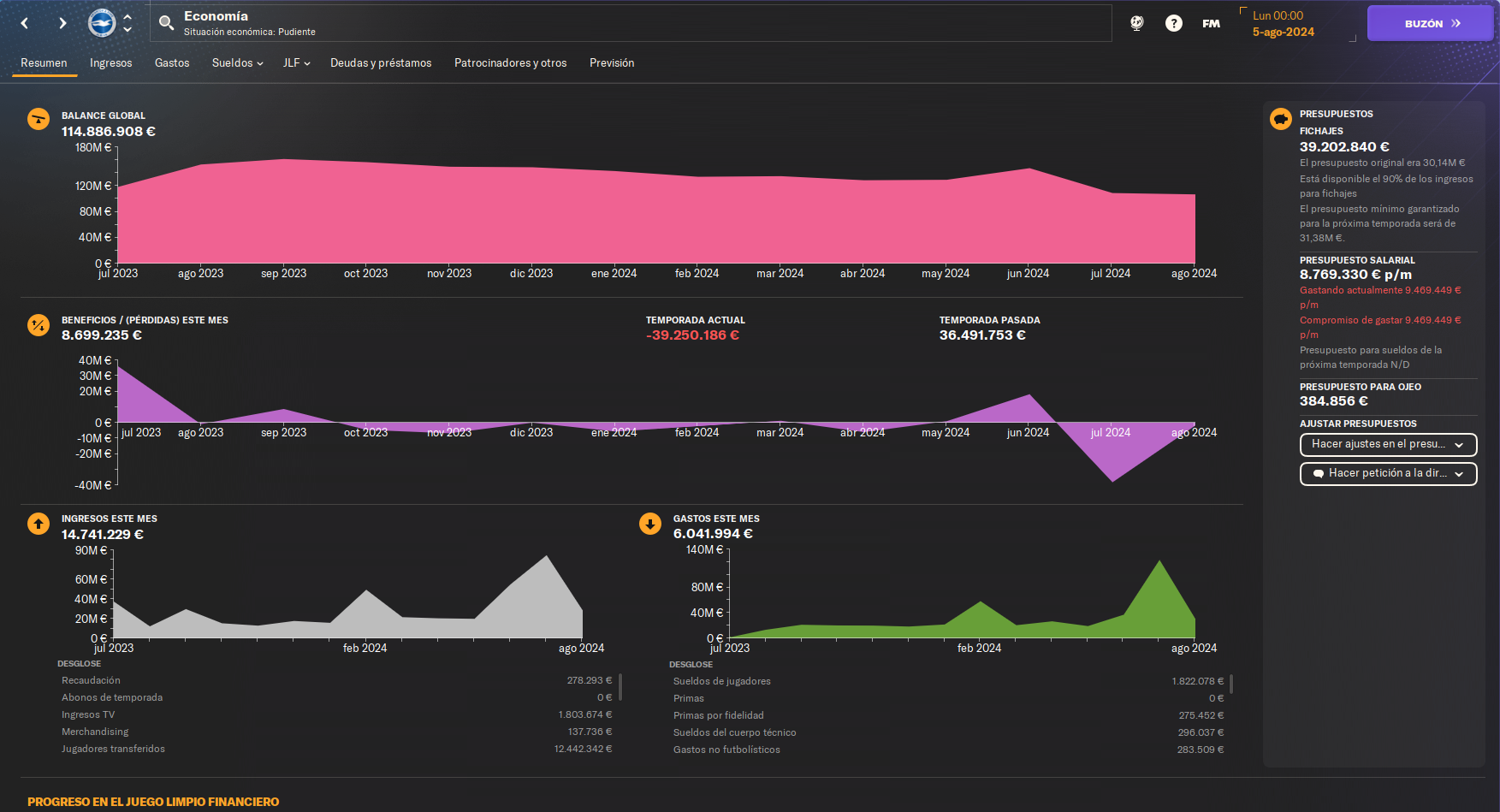Click the search magnifier icon
Image resolution: width=1500 pixels, height=812 pixels.
(x=167, y=22)
